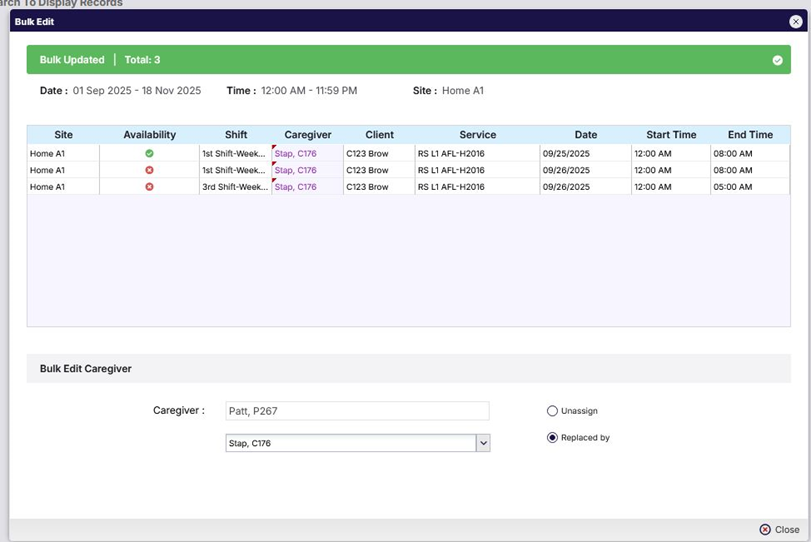Click the checkmark icon in green Bulk Updated banner
The image size is (811, 542).
click(777, 60)
